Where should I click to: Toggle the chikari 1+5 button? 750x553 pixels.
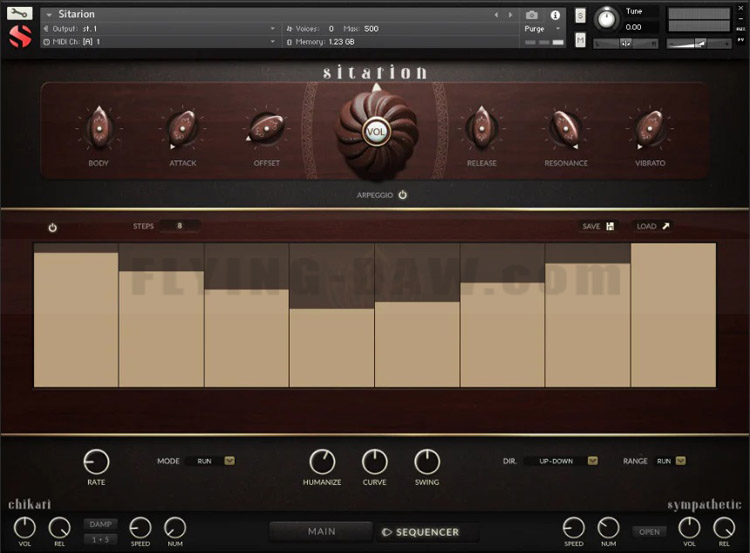100,540
